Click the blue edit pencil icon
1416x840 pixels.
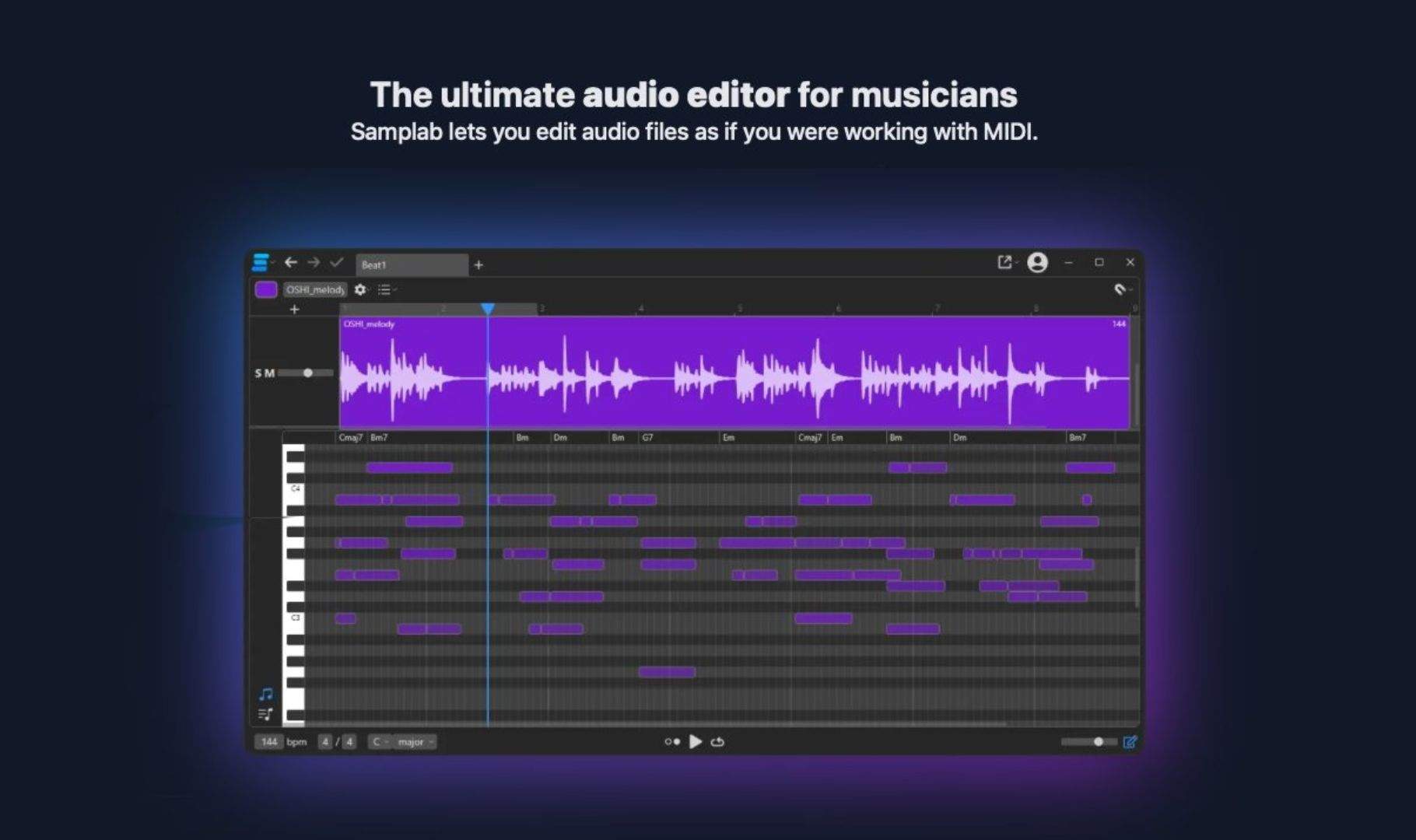point(1130,742)
